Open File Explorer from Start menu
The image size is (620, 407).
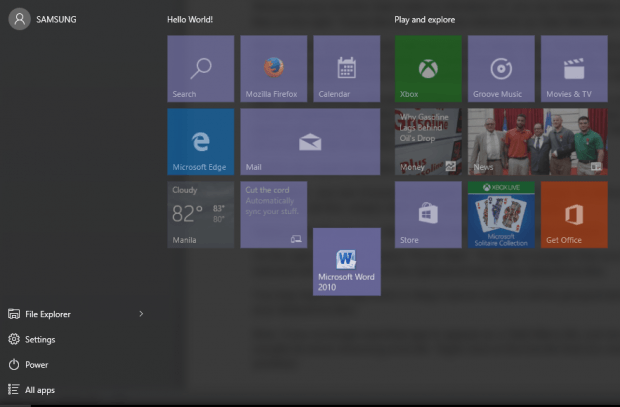point(47,314)
